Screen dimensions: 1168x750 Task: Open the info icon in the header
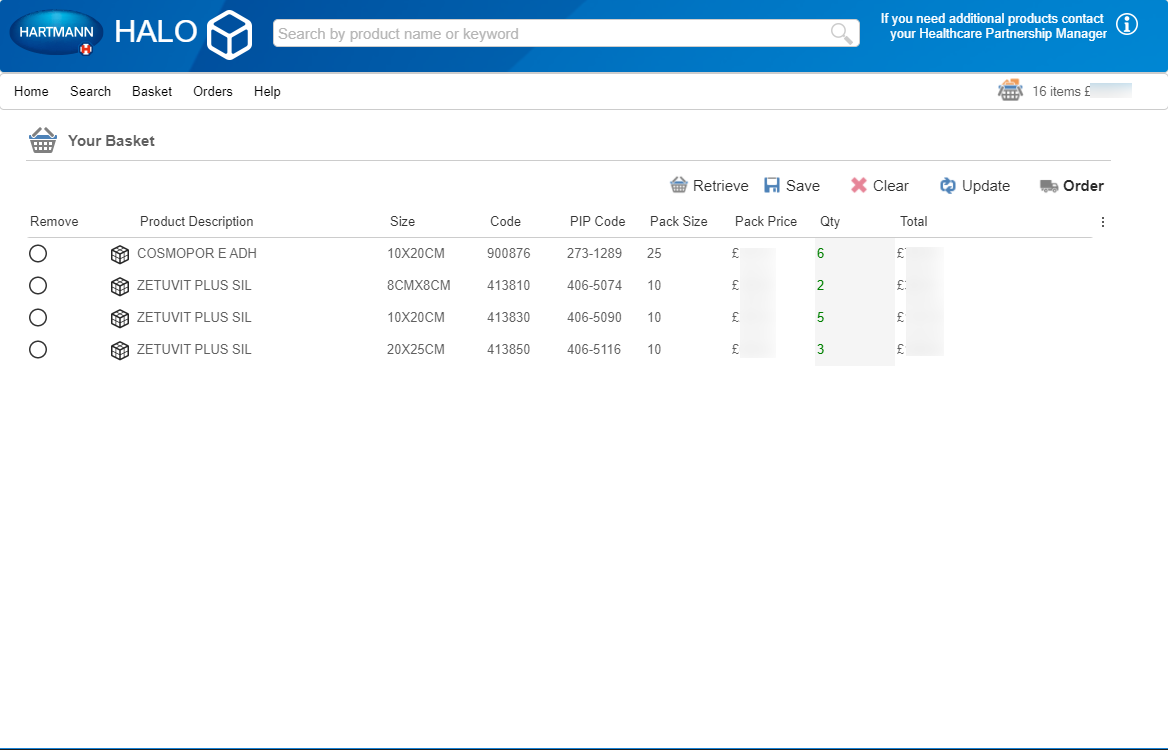[x=1127, y=24]
